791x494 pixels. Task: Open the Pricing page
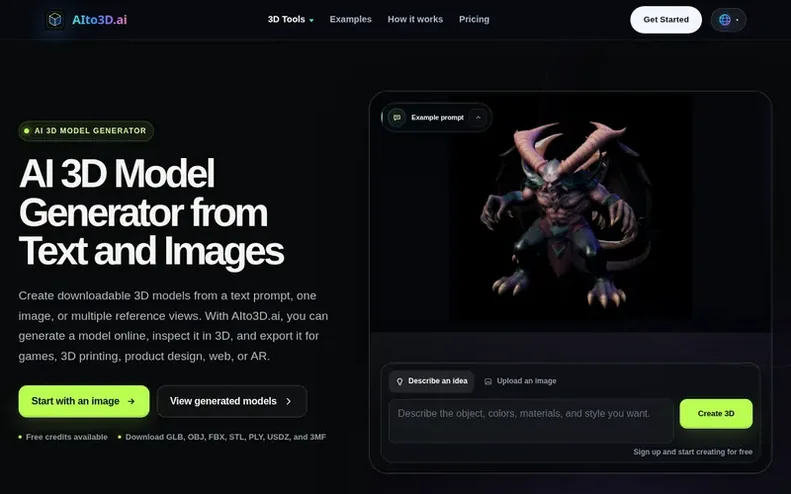click(474, 19)
